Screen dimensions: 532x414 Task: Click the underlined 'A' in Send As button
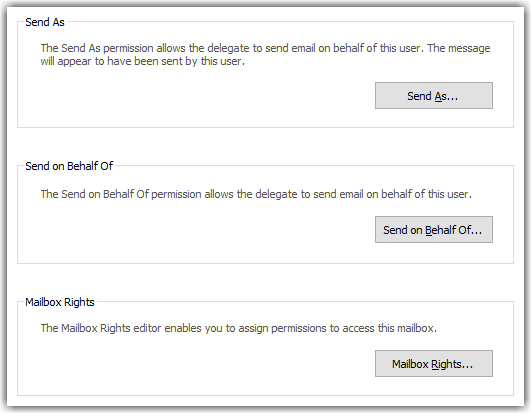click(438, 96)
